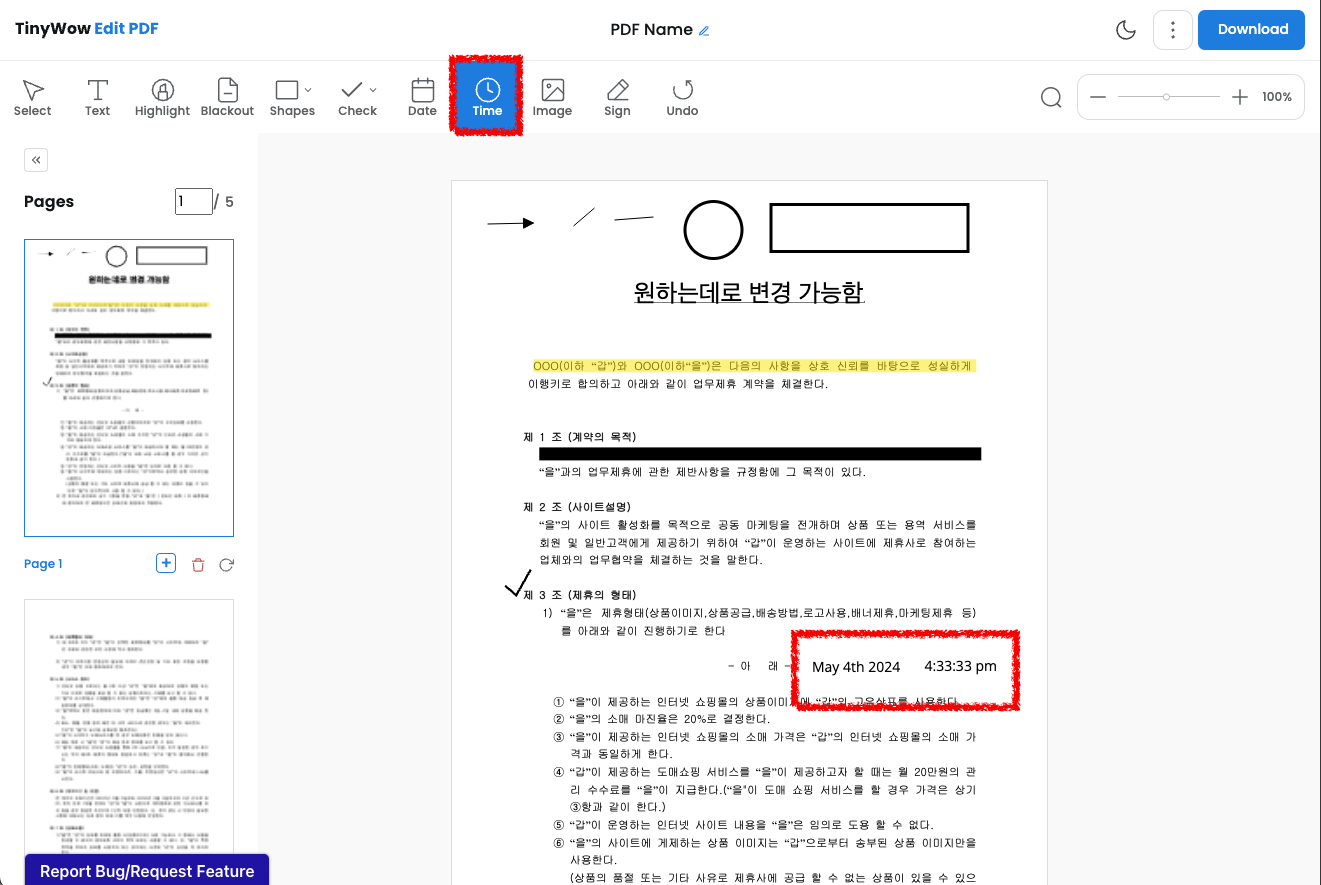
Task: Choose the Highlight tool
Action: [x=162, y=96]
